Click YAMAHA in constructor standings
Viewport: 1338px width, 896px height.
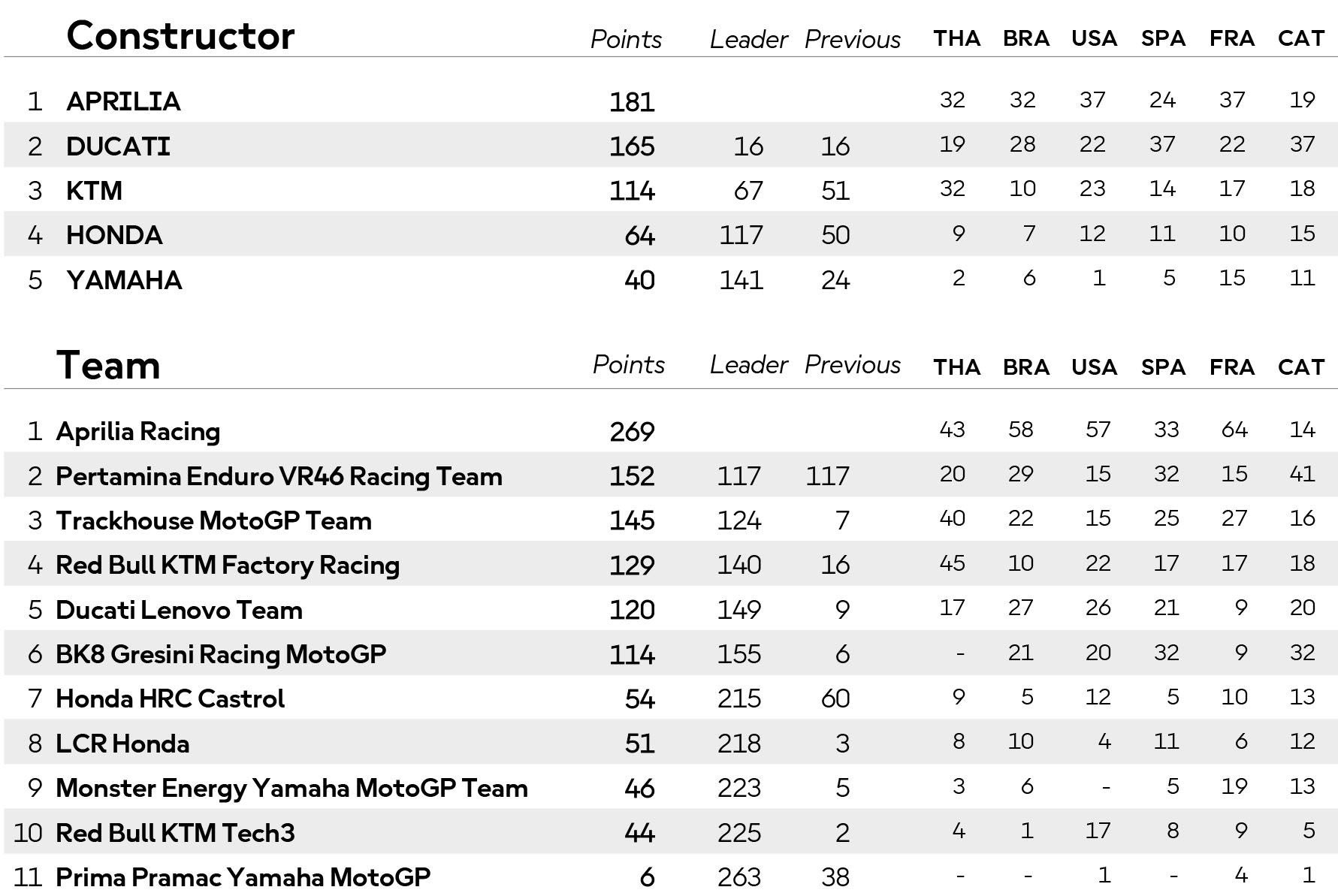pyautogui.click(x=124, y=280)
